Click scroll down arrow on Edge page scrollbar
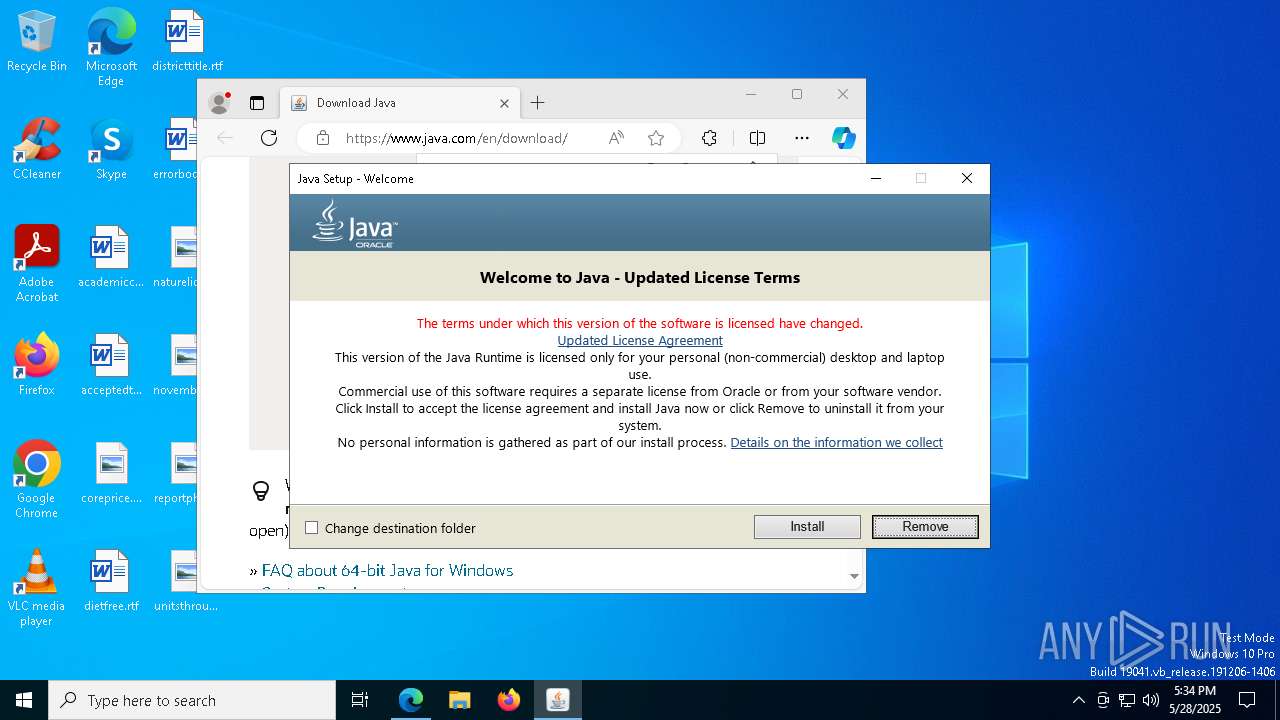The height and width of the screenshot is (720, 1280). point(854,576)
